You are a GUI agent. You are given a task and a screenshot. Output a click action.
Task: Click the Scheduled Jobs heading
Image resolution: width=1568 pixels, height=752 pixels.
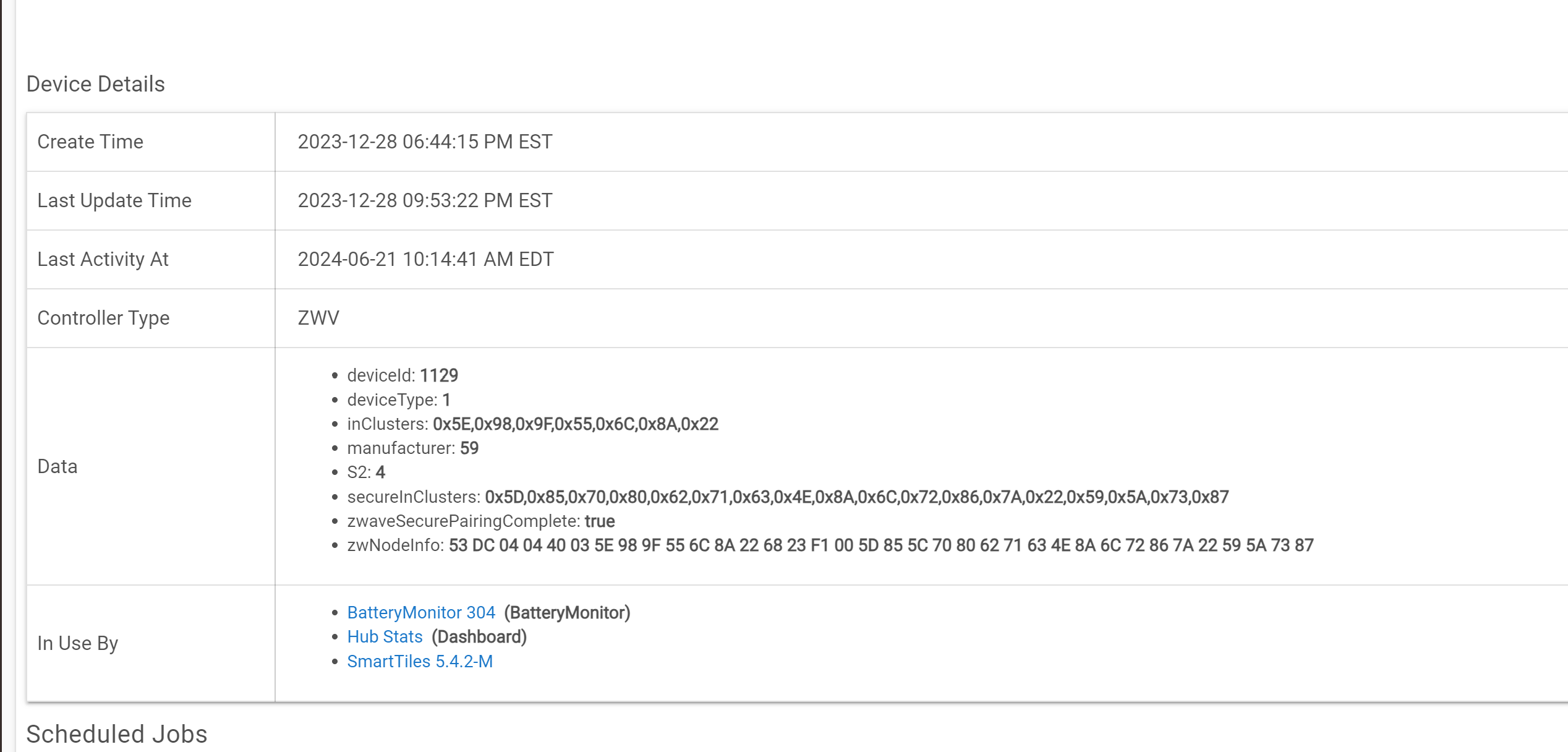(x=116, y=734)
